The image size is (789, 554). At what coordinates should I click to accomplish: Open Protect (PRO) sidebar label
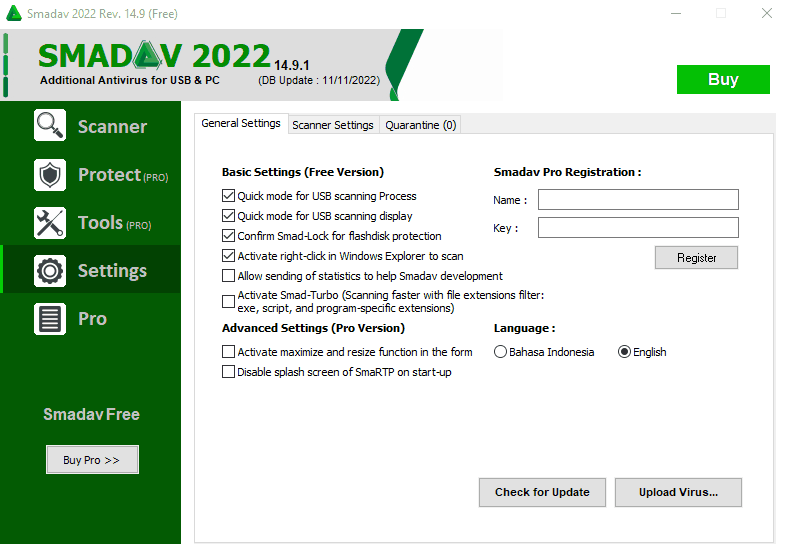(x=123, y=175)
